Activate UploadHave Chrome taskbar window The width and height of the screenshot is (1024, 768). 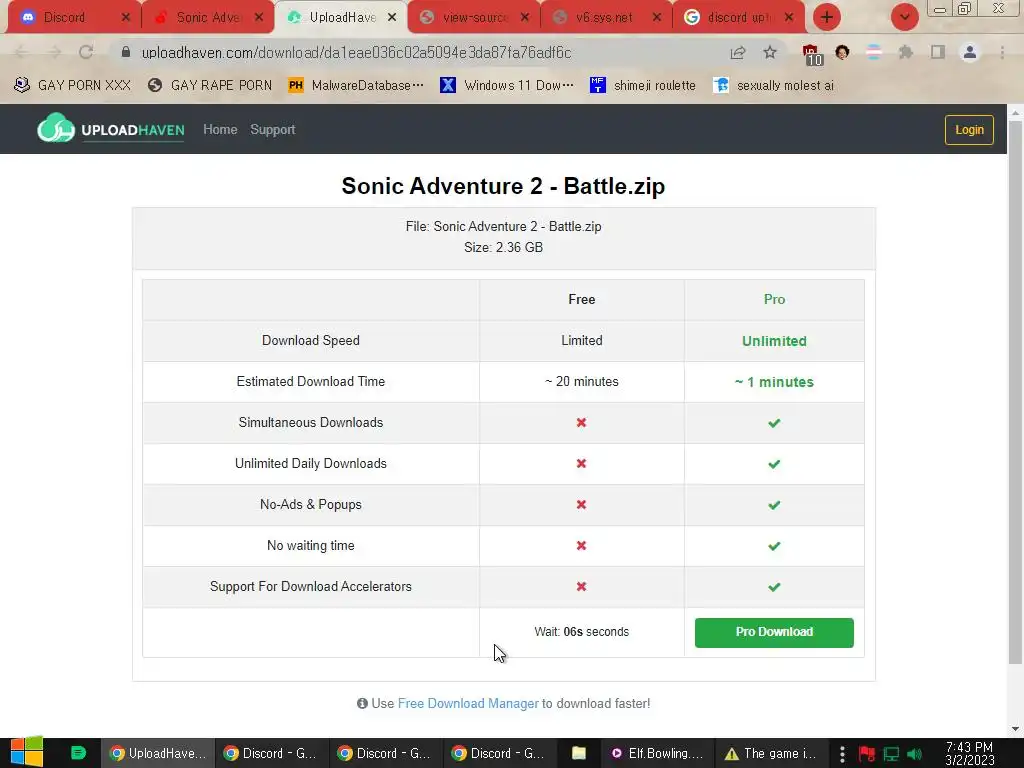pyautogui.click(x=157, y=753)
